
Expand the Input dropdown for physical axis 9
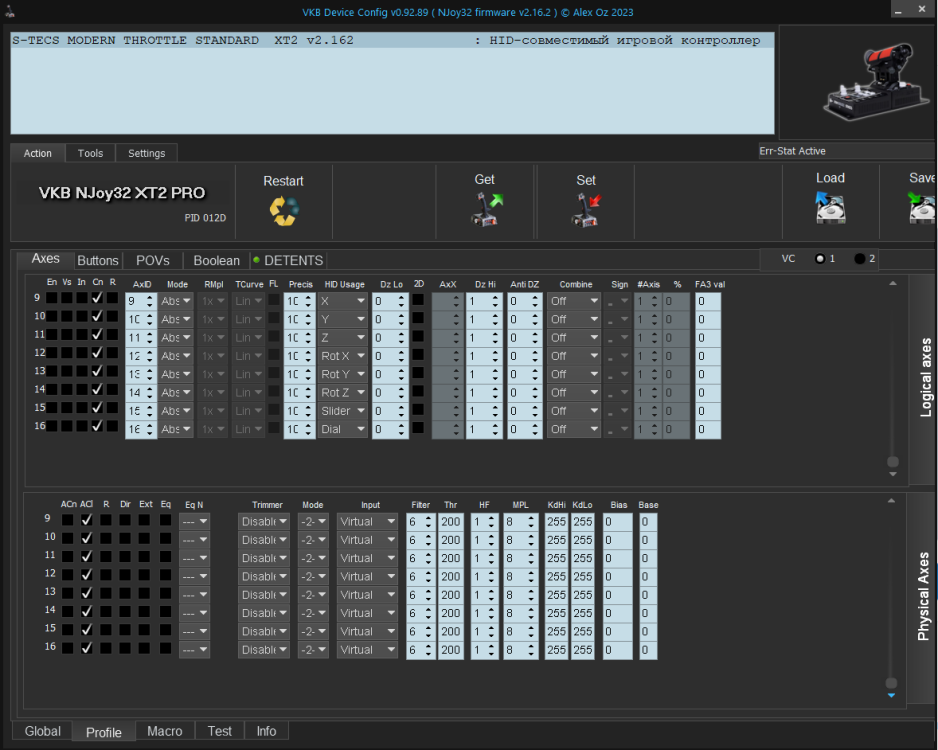pos(366,521)
